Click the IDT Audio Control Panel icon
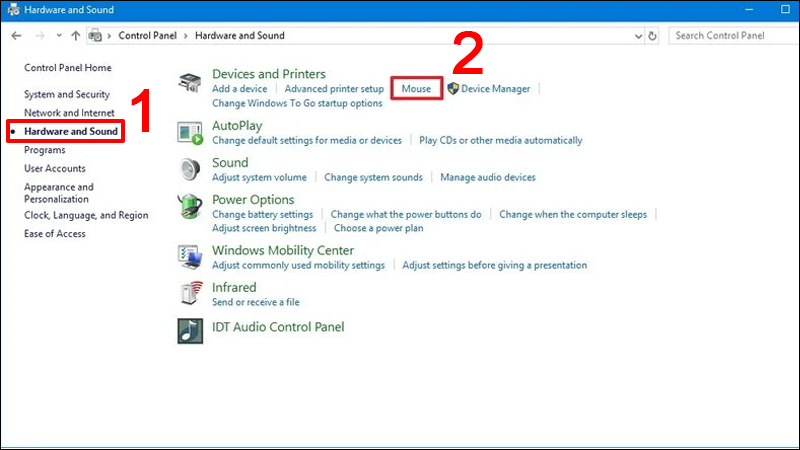Viewport: 800px width, 450px height. pos(190,331)
